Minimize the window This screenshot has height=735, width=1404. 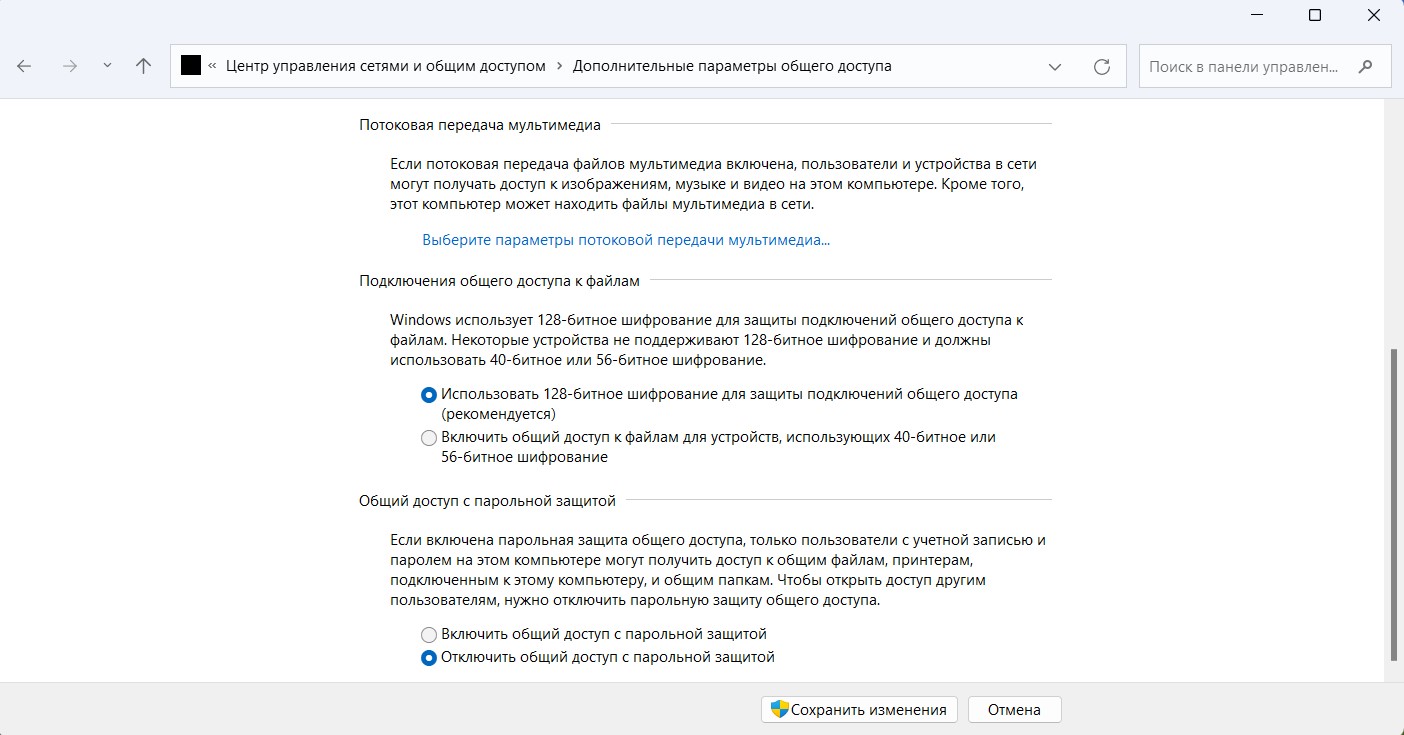(x=1258, y=15)
